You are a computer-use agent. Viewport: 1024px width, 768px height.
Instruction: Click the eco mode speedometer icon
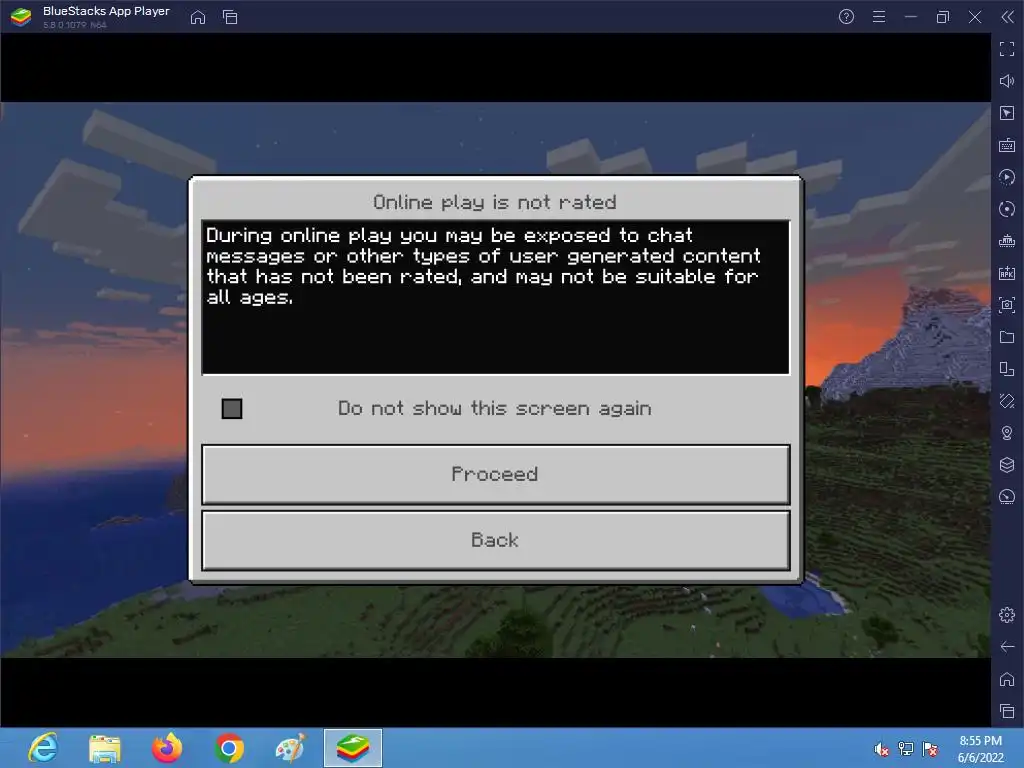tap(1006, 497)
